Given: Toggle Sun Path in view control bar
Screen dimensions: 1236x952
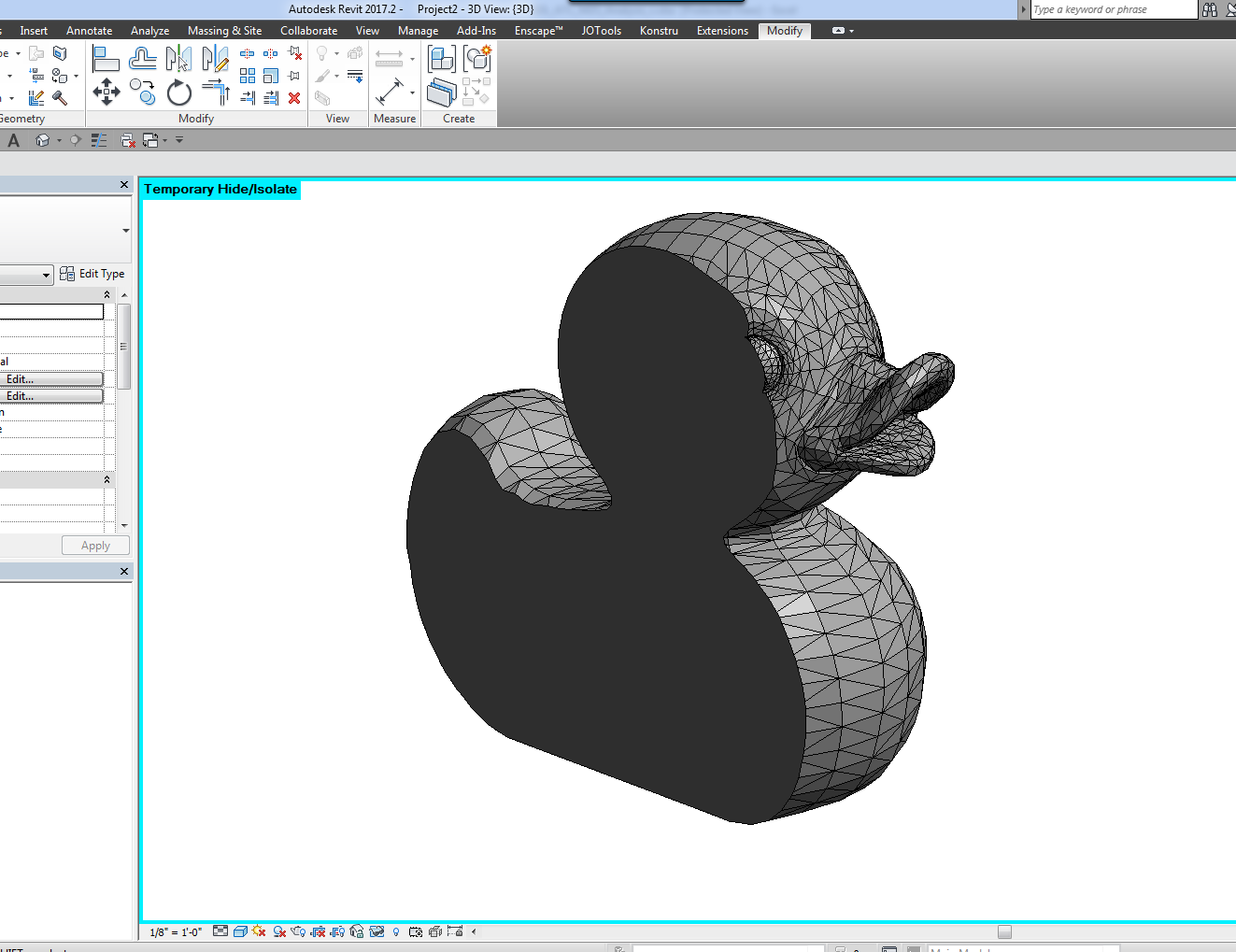Looking at the screenshot, I should point(259,931).
